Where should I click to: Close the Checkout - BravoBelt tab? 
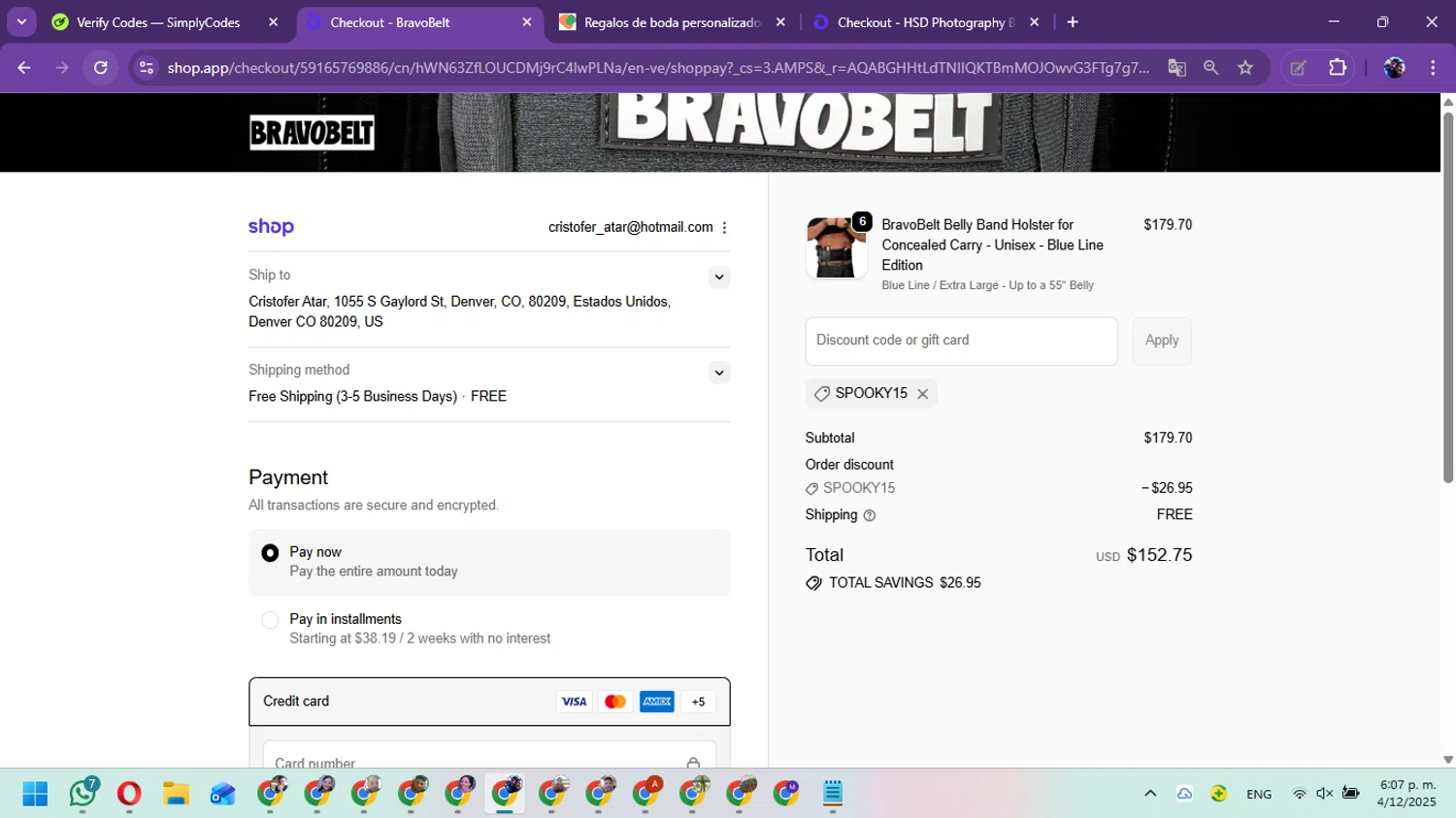[x=527, y=22]
